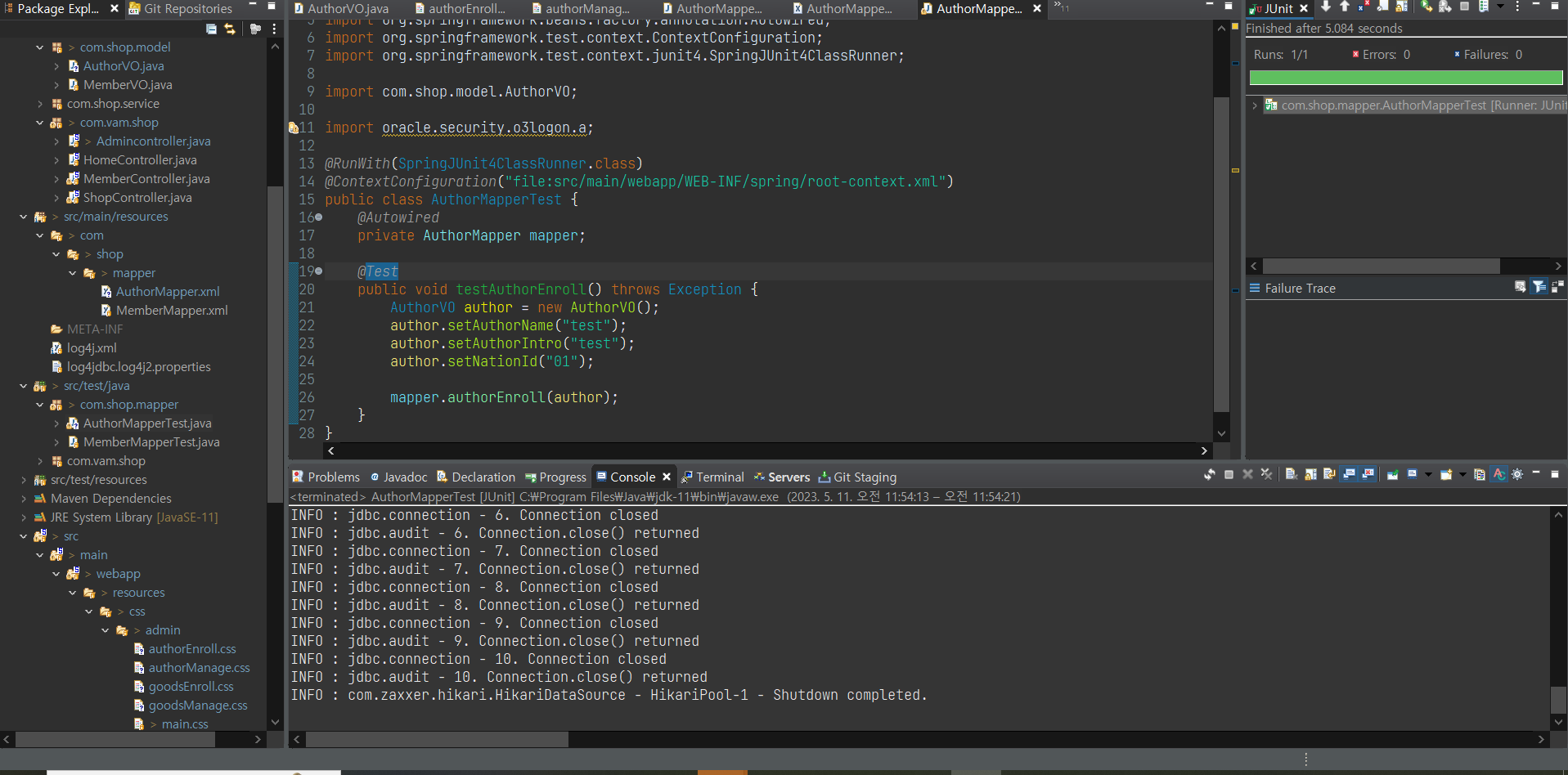This screenshot has height=775, width=1568.
Task: Click Package Explorer horizontal scrollbar
Action: (x=115, y=739)
